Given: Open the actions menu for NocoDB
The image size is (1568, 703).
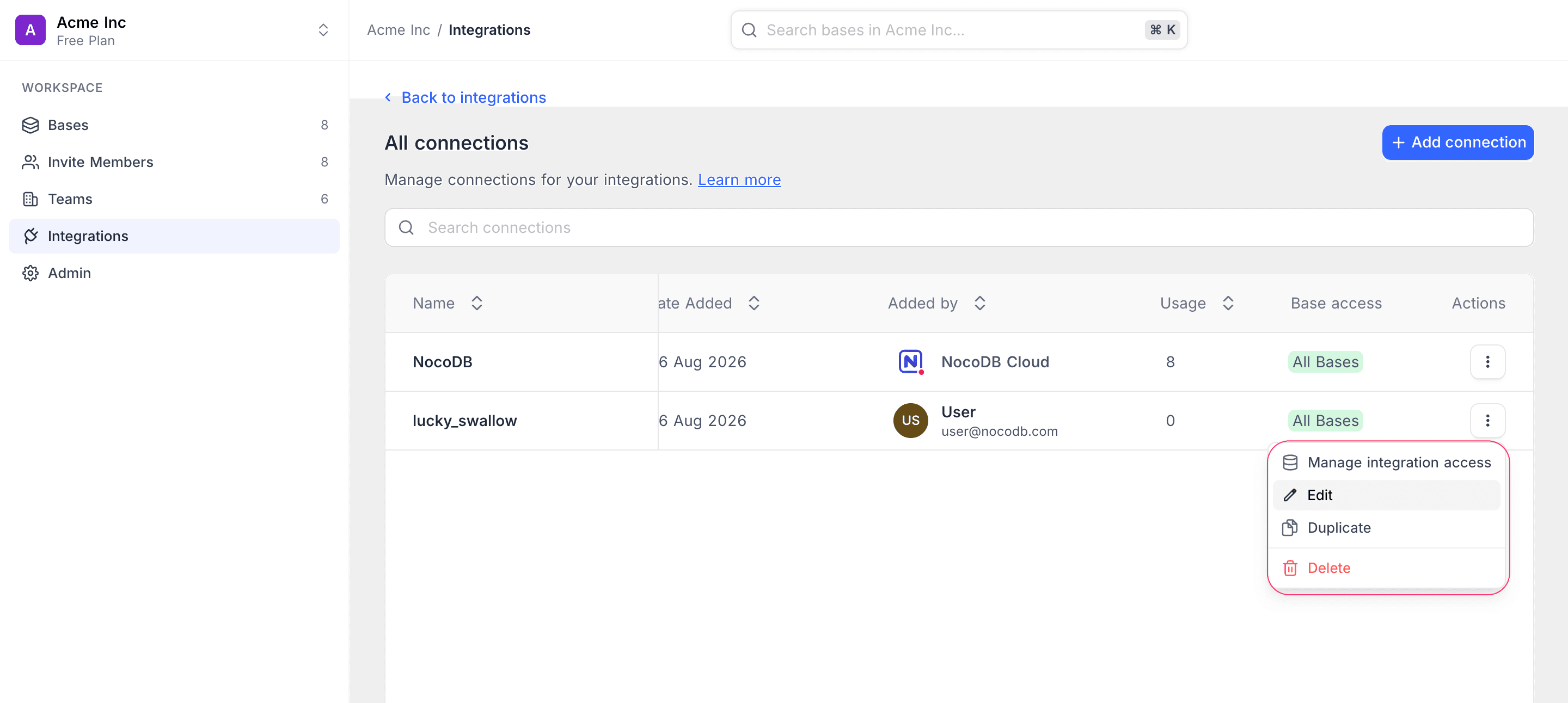Looking at the screenshot, I should 1487,362.
